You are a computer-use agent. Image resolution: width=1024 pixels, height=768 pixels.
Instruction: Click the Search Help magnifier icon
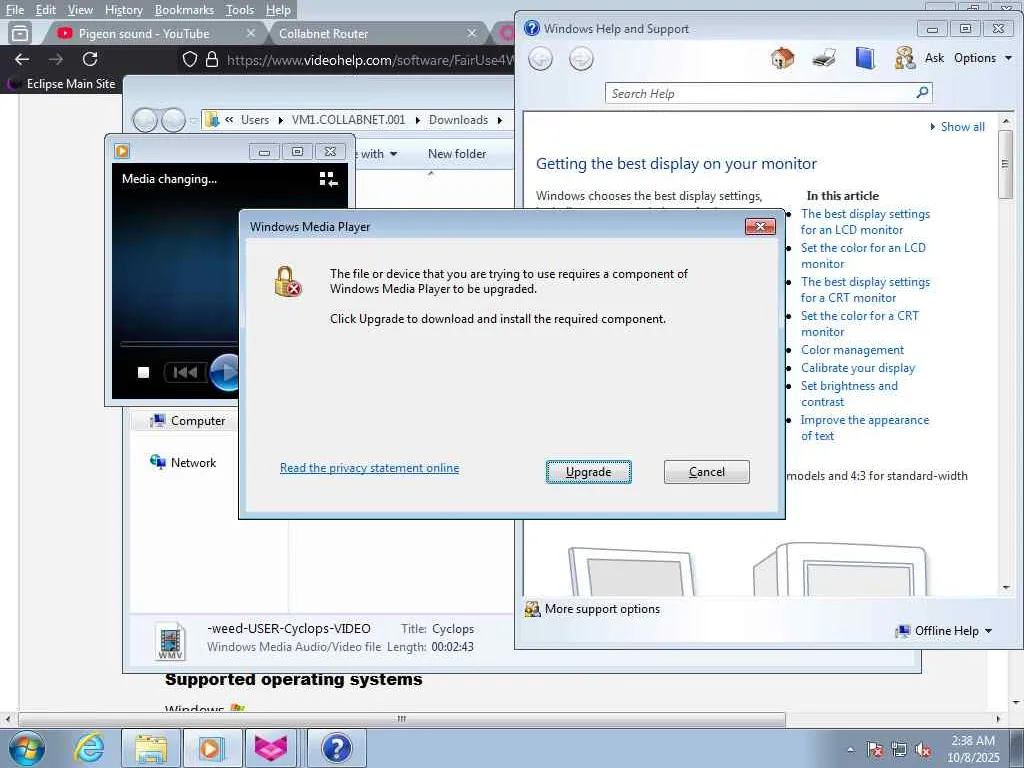922,93
